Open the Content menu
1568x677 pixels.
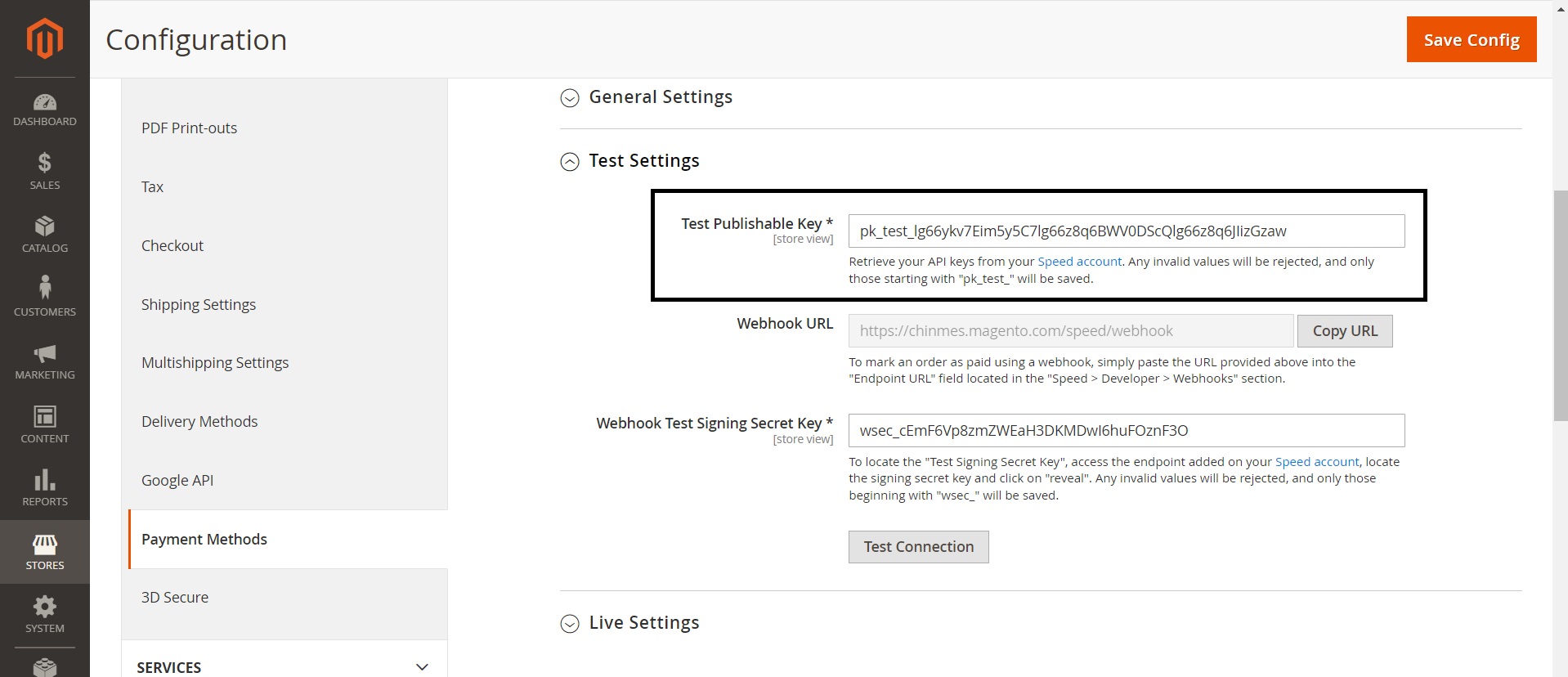[x=45, y=425]
